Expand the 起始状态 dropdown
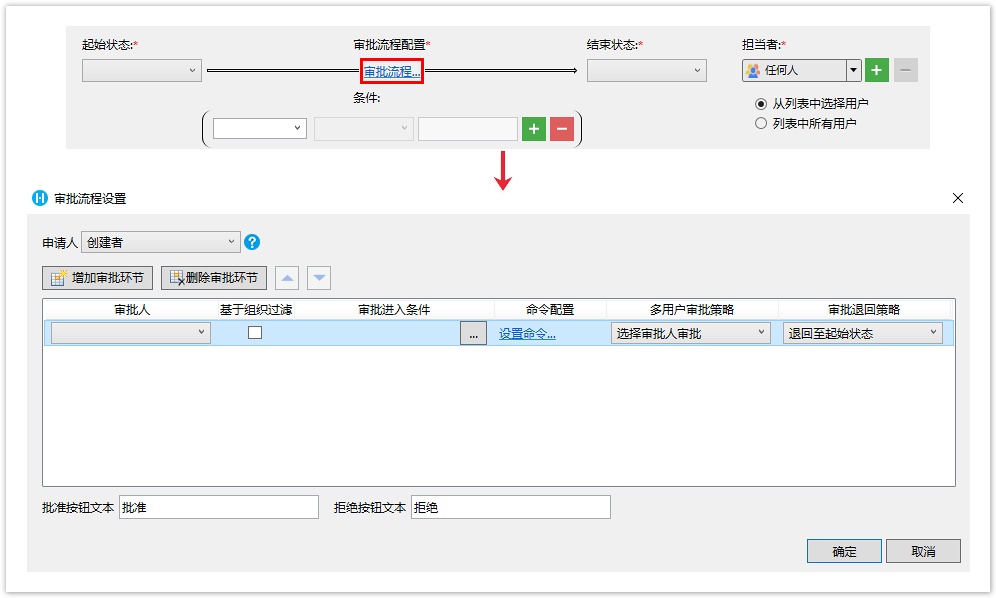This screenshot has height=598, width=996. (x=142, y=71)
